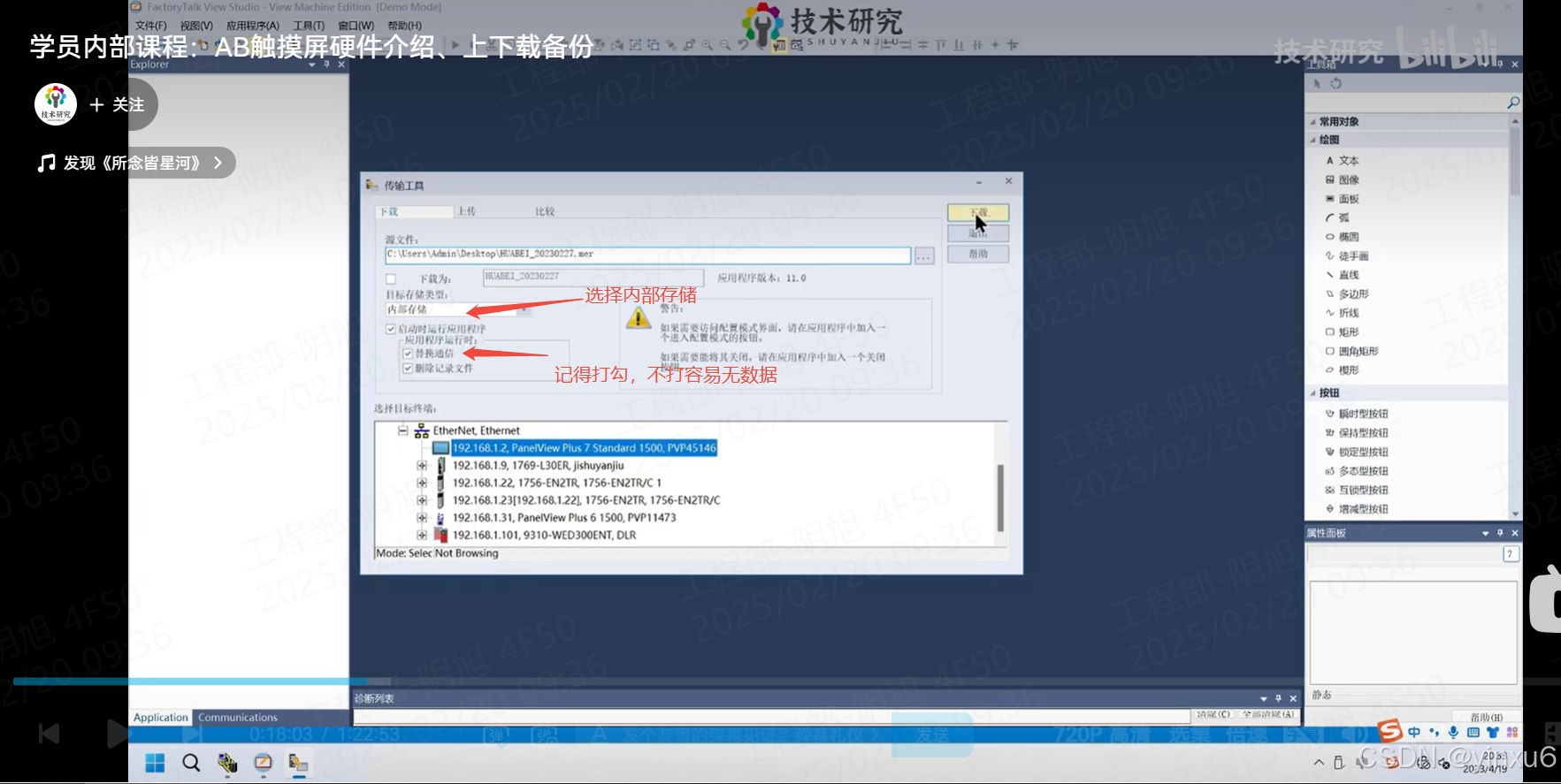Toggle the 删除记录文件 checkbox

pos(408,369)
